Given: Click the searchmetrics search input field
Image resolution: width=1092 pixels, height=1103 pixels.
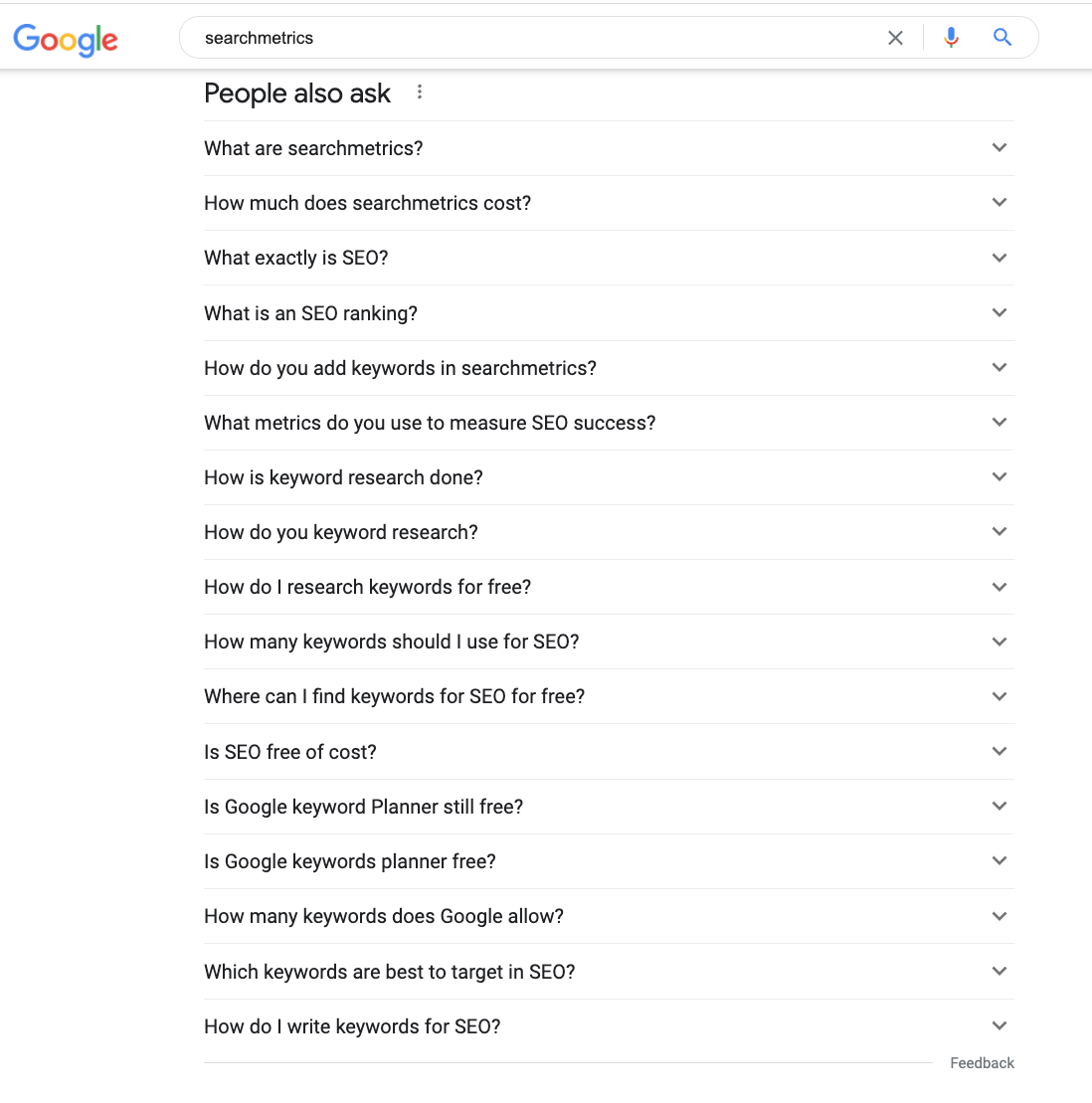Looking at the screenshot, I should tap(537, 38).
